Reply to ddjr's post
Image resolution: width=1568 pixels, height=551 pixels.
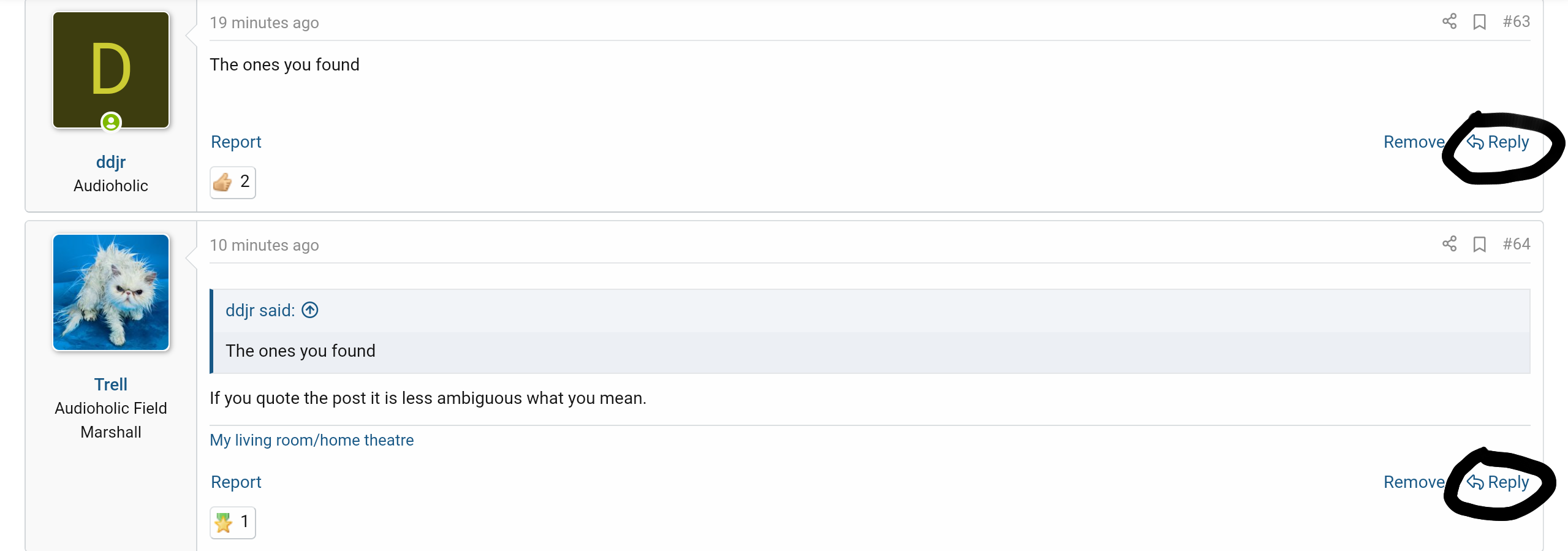pos(1498,142)
